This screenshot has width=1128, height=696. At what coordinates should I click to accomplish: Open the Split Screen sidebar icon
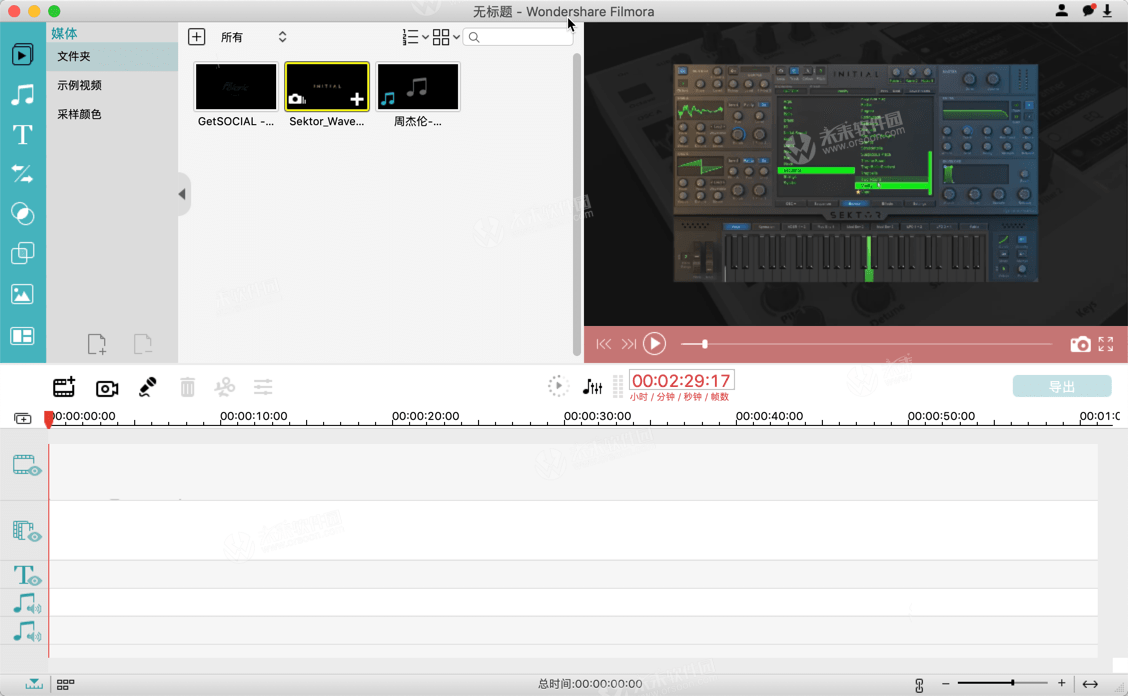click(x=22, y=336)
